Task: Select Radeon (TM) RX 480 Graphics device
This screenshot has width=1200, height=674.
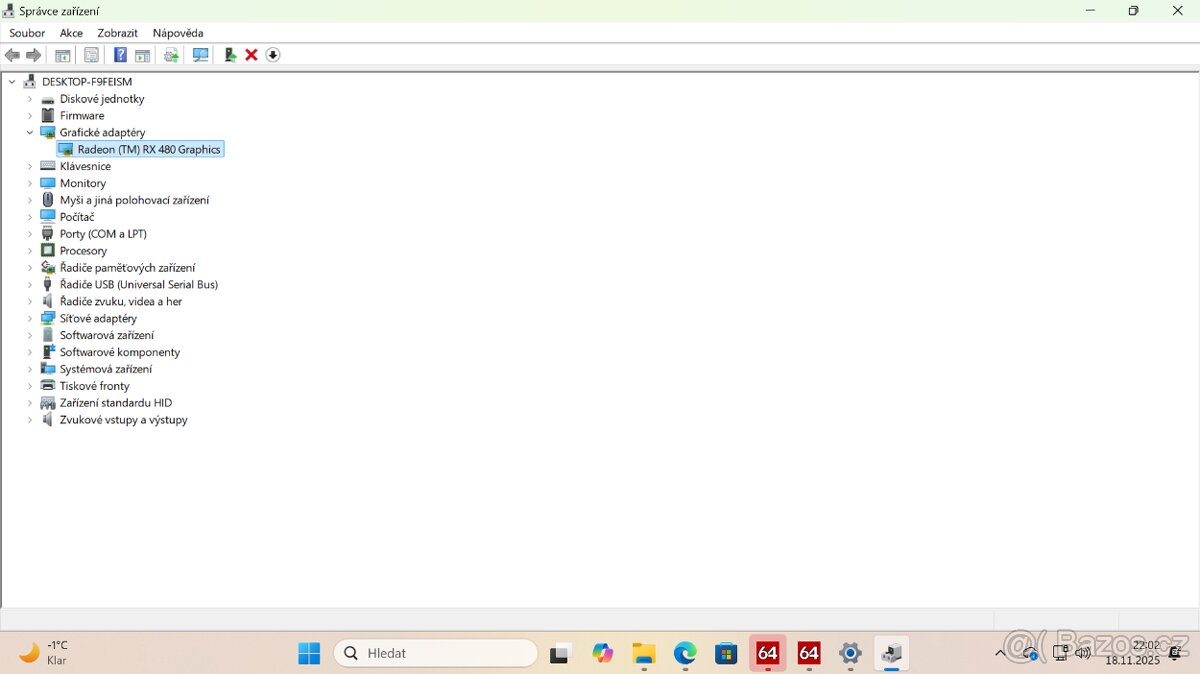Action: pyautogui.click(x=148, y=149)
